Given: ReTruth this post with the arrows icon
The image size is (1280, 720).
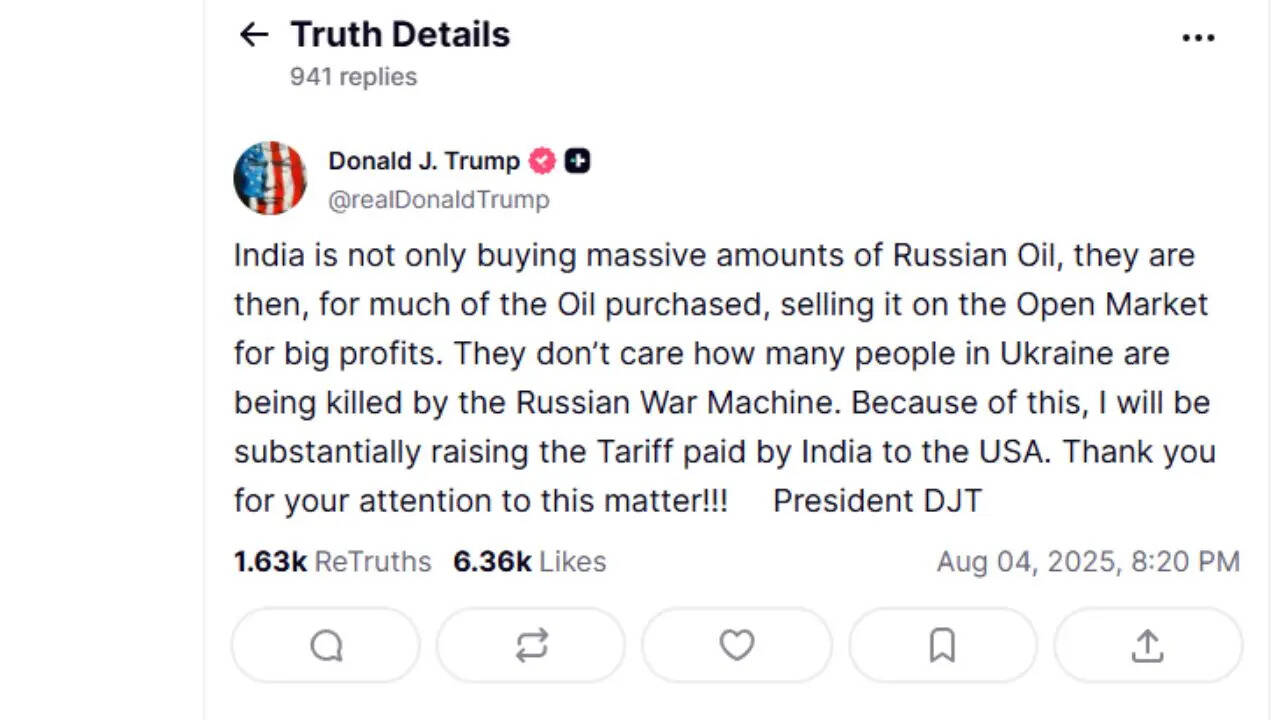Looking at the screenshot, I should 531,646.
